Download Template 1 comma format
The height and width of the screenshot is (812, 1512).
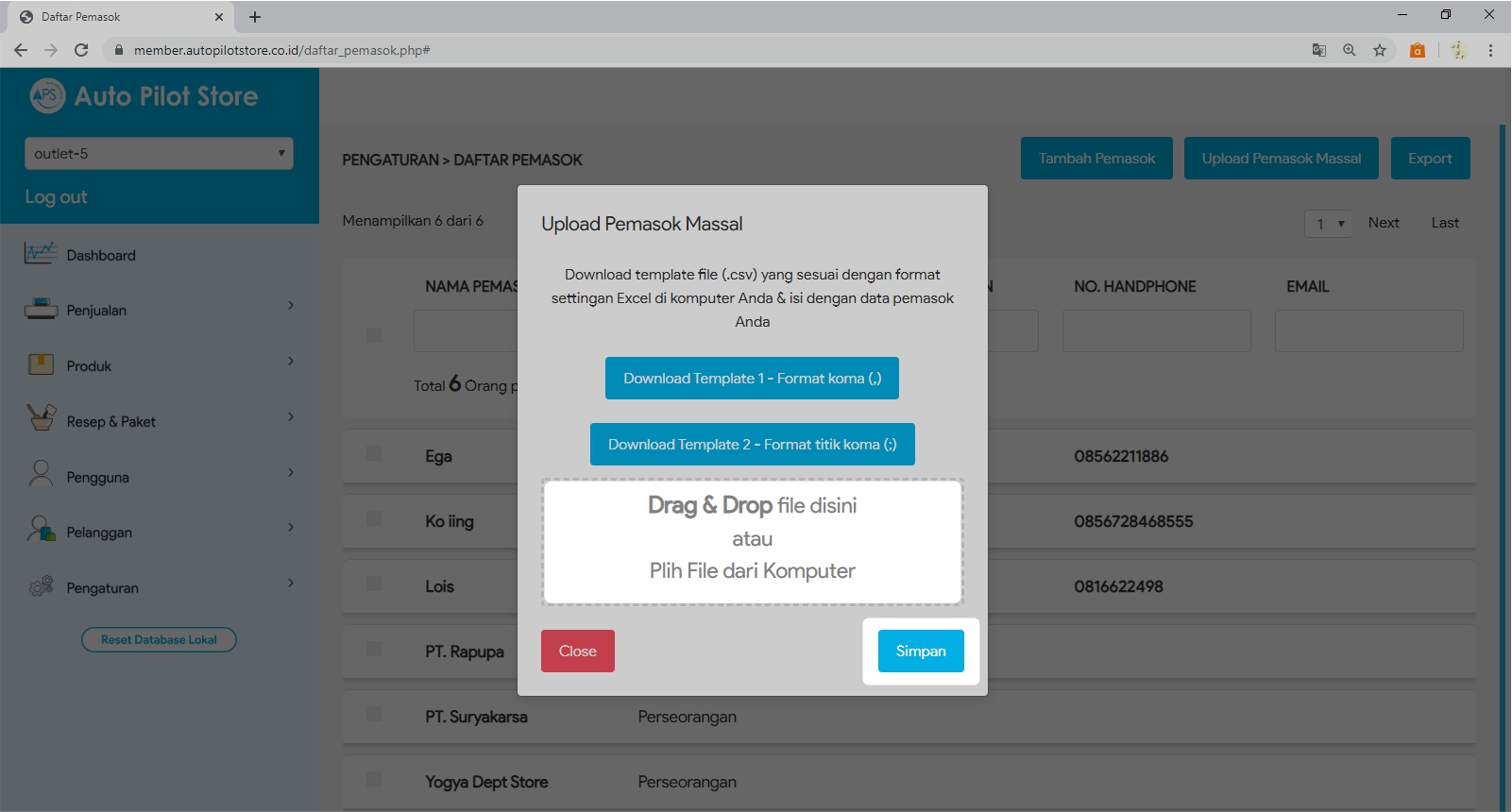pyautogui.click(x=752, y=379)
